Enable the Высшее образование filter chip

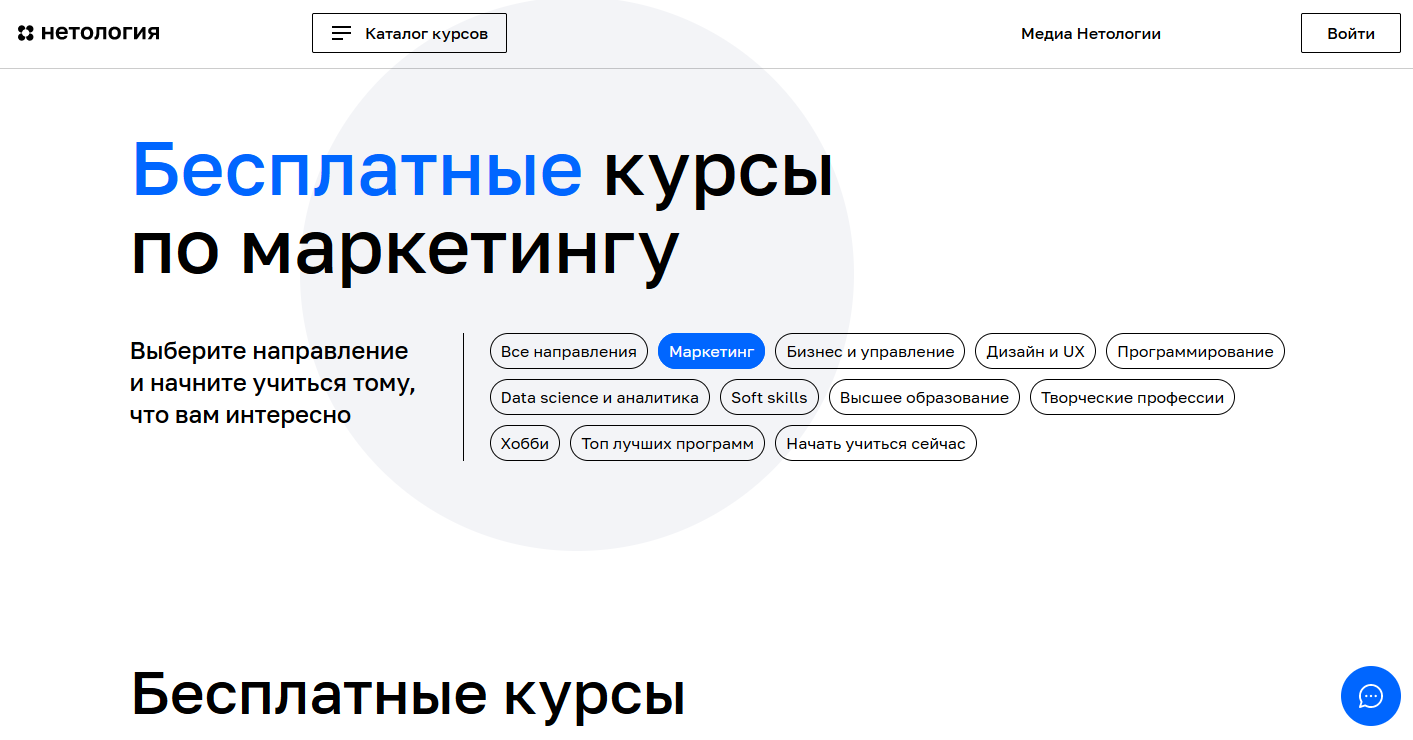[924, 397]
